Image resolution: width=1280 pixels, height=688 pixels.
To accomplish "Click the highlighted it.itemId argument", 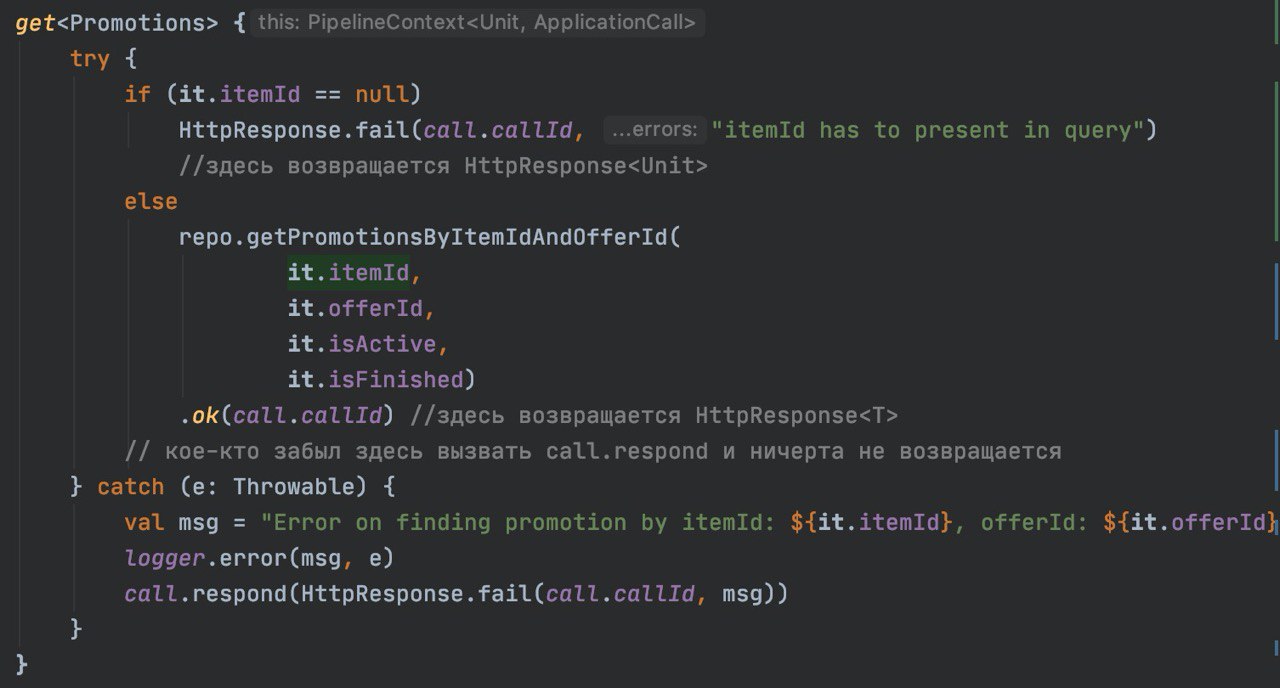I will 348,273.
